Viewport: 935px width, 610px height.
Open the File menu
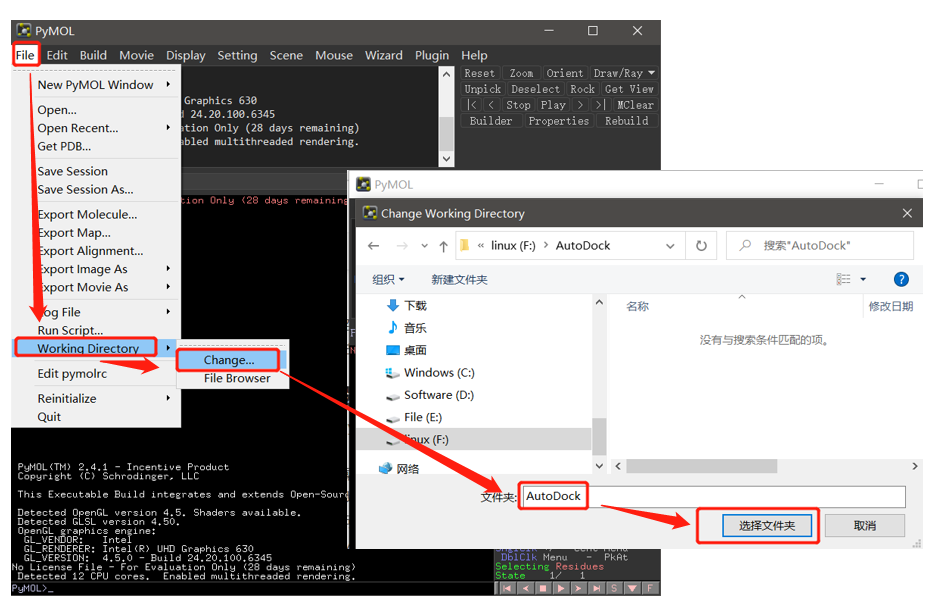point(25,55)
